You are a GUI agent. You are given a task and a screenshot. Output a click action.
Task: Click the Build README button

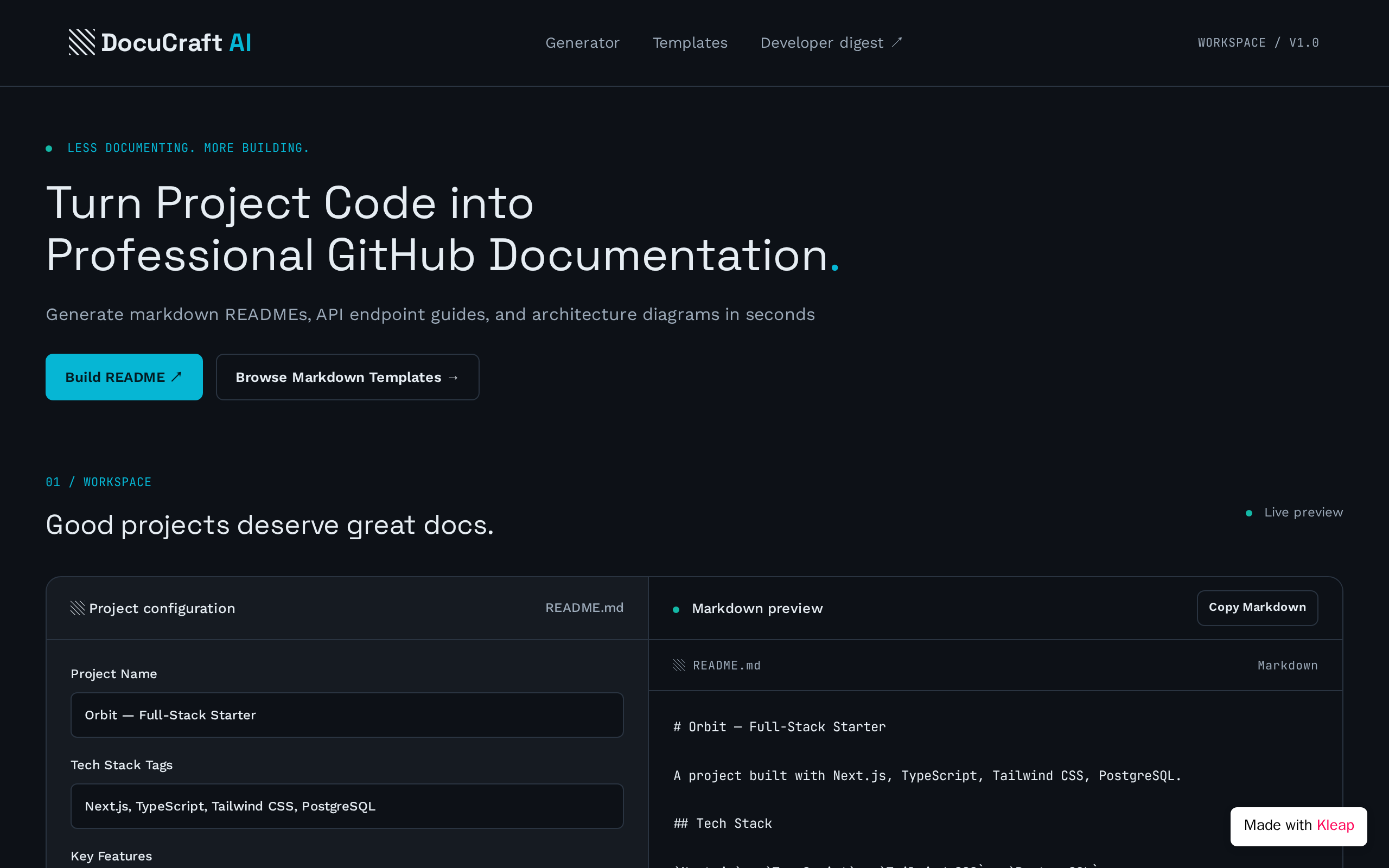124,377
